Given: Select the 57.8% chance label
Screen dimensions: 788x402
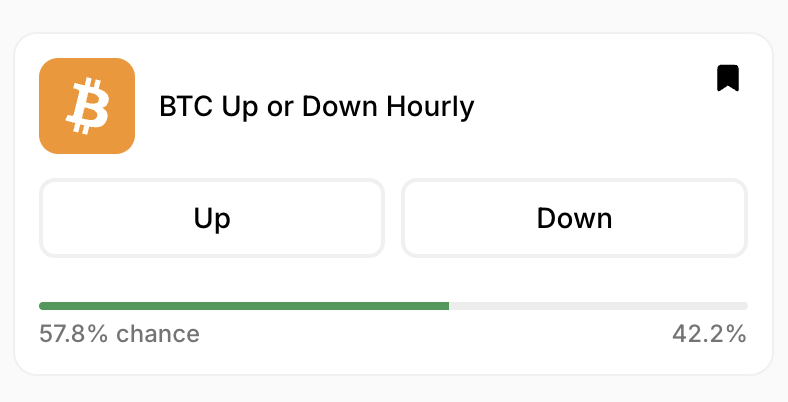Looking at the screenshot, I should [x=120, y=334].
